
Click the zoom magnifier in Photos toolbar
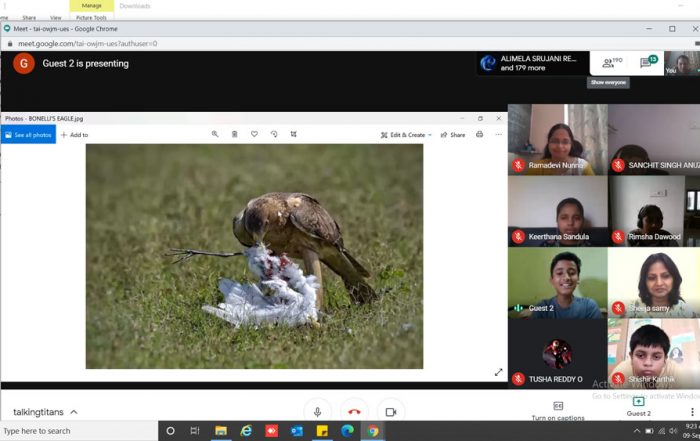click(x=215, y=134)
